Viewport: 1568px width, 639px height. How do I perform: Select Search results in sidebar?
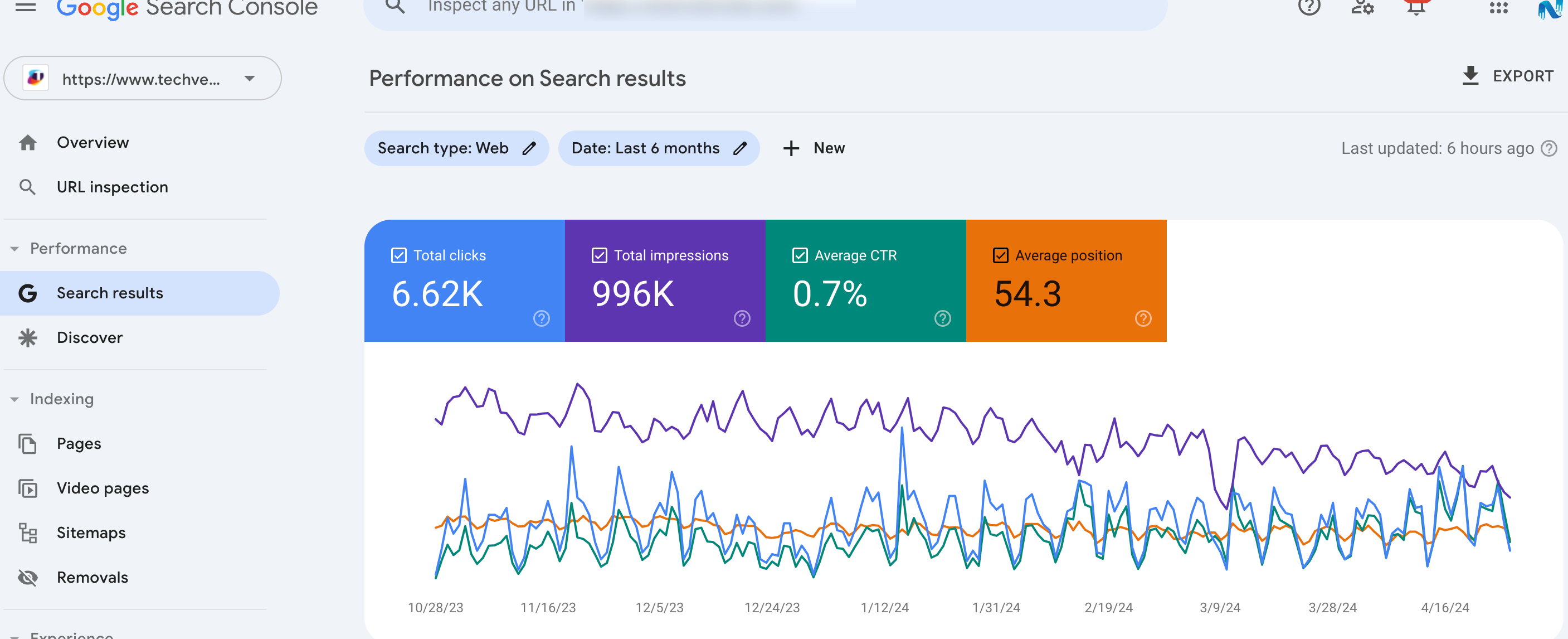coord(140,293)
